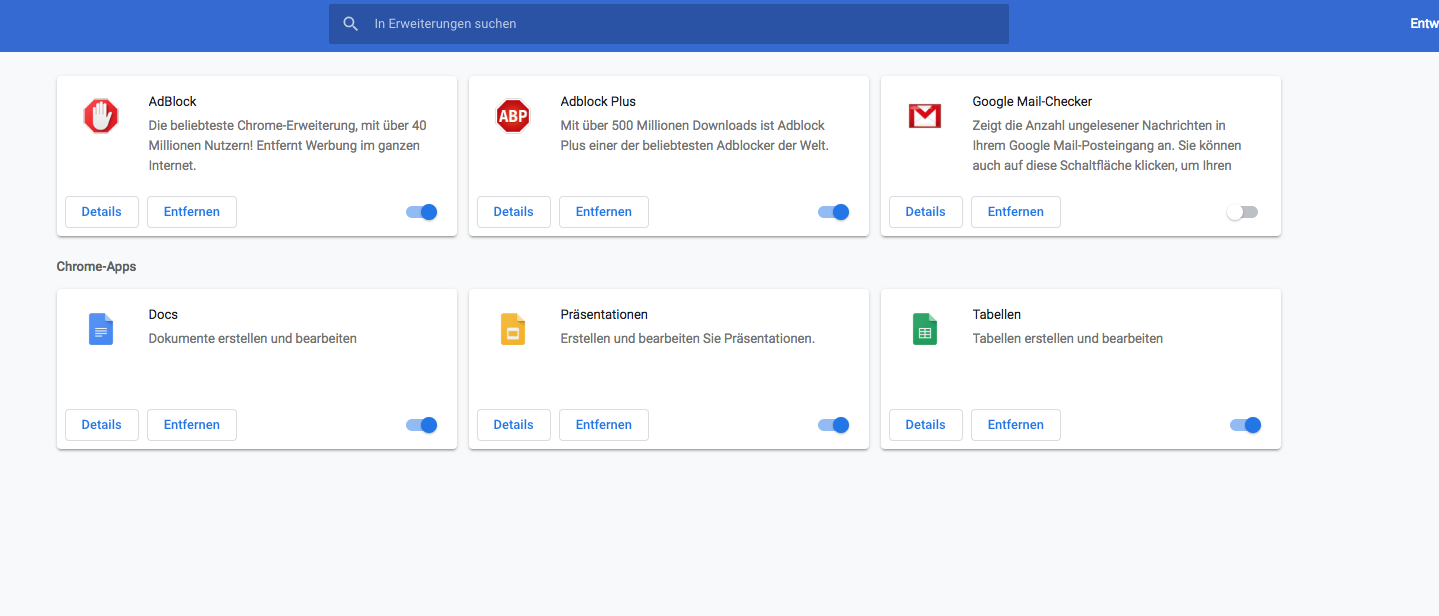The height and width of the screenshot is (616, 1439).
Task: Click Entfernen for Google Mail-Checker
Action: tap(1016, 212)
